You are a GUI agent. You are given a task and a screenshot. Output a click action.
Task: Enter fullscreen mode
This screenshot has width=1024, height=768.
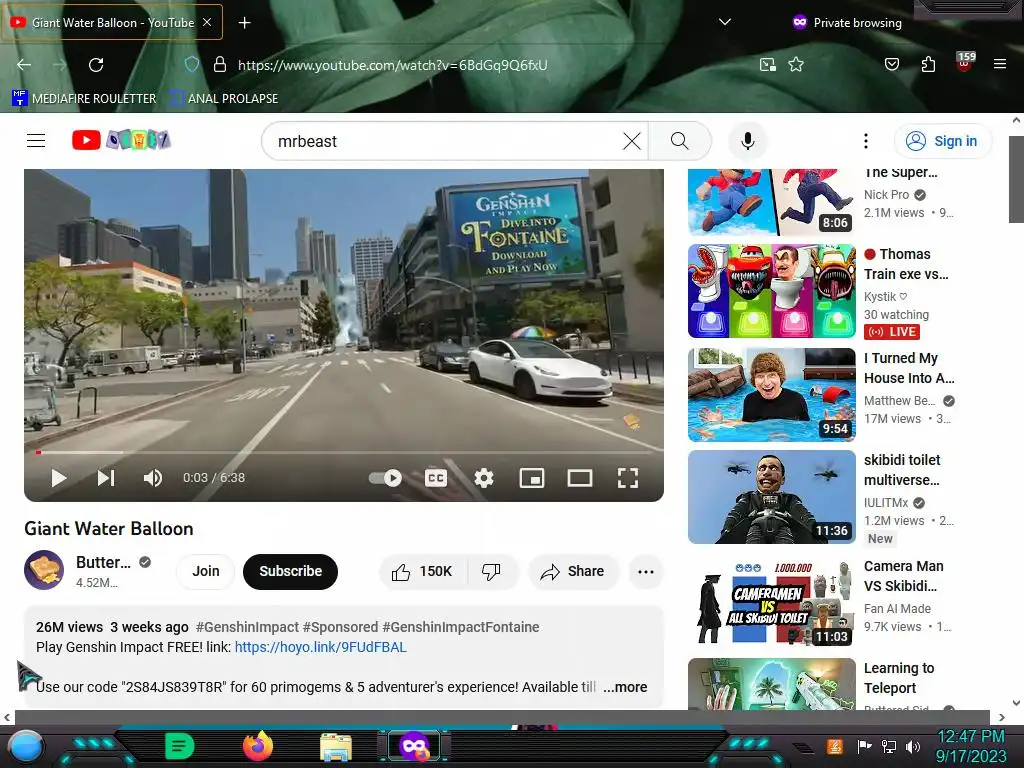point(628,478)
